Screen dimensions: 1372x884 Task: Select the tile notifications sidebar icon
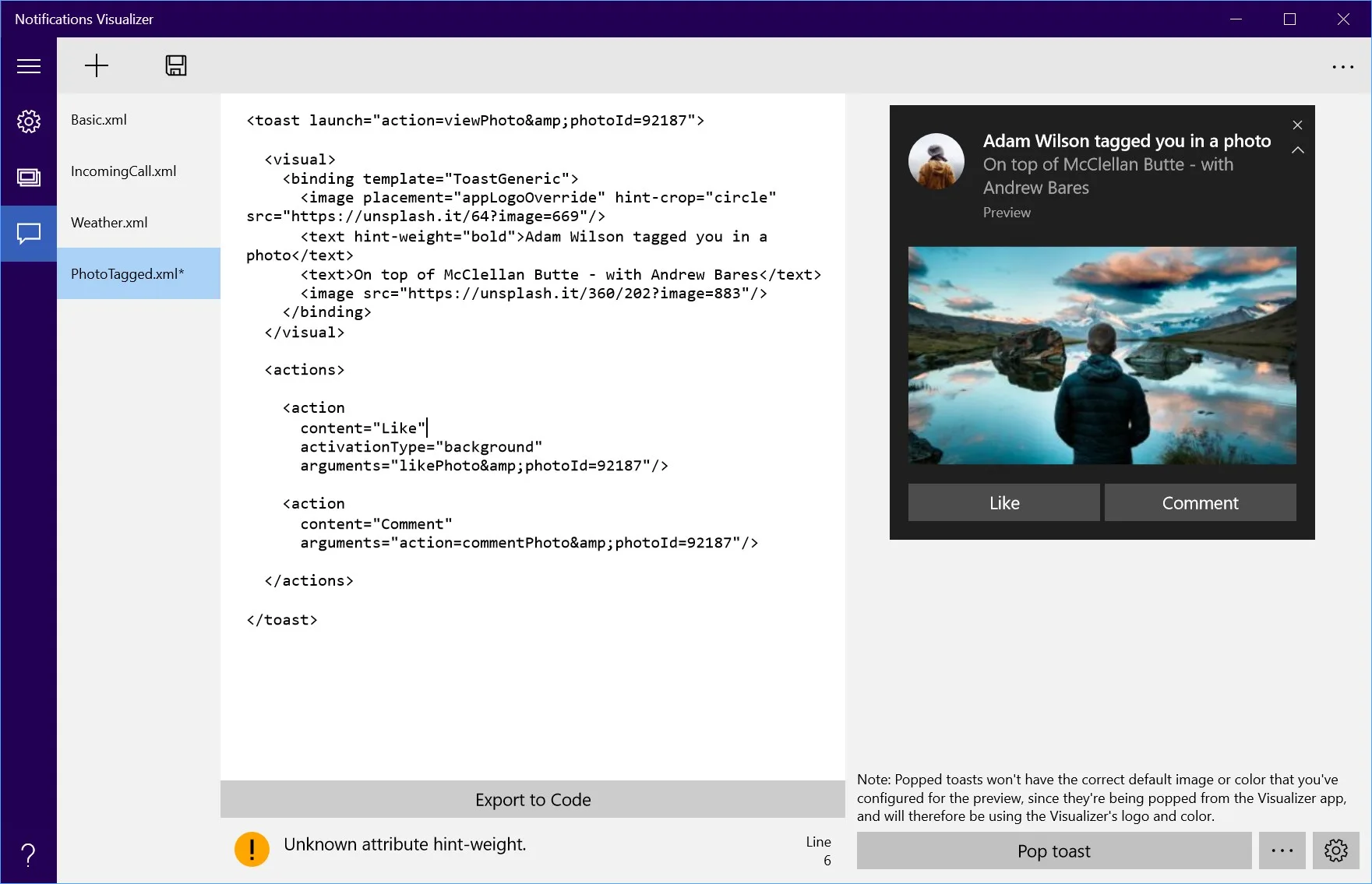click(29, 178)
